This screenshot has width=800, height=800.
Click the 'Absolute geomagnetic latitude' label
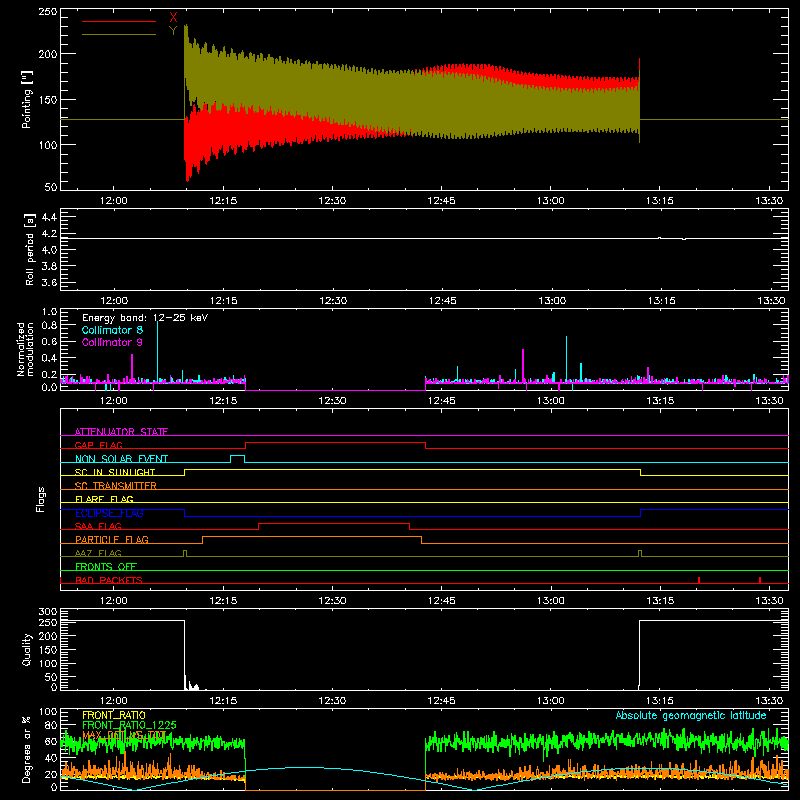tap(691, 715)
